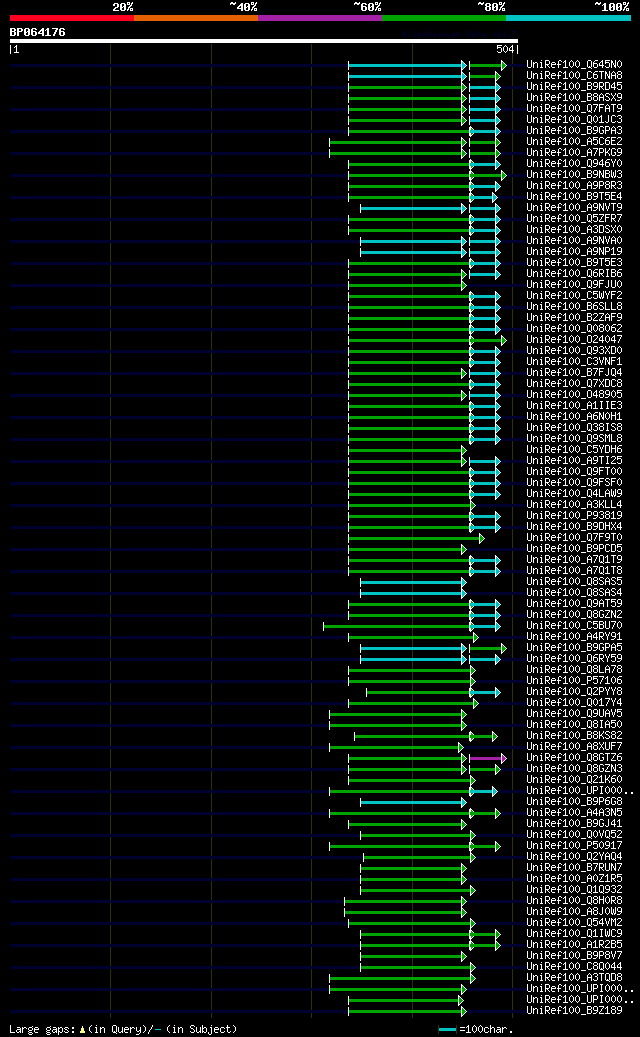Select the UniRef100_P93819 label
This screenshot has width=640, height=1037.
coord(574,515)
